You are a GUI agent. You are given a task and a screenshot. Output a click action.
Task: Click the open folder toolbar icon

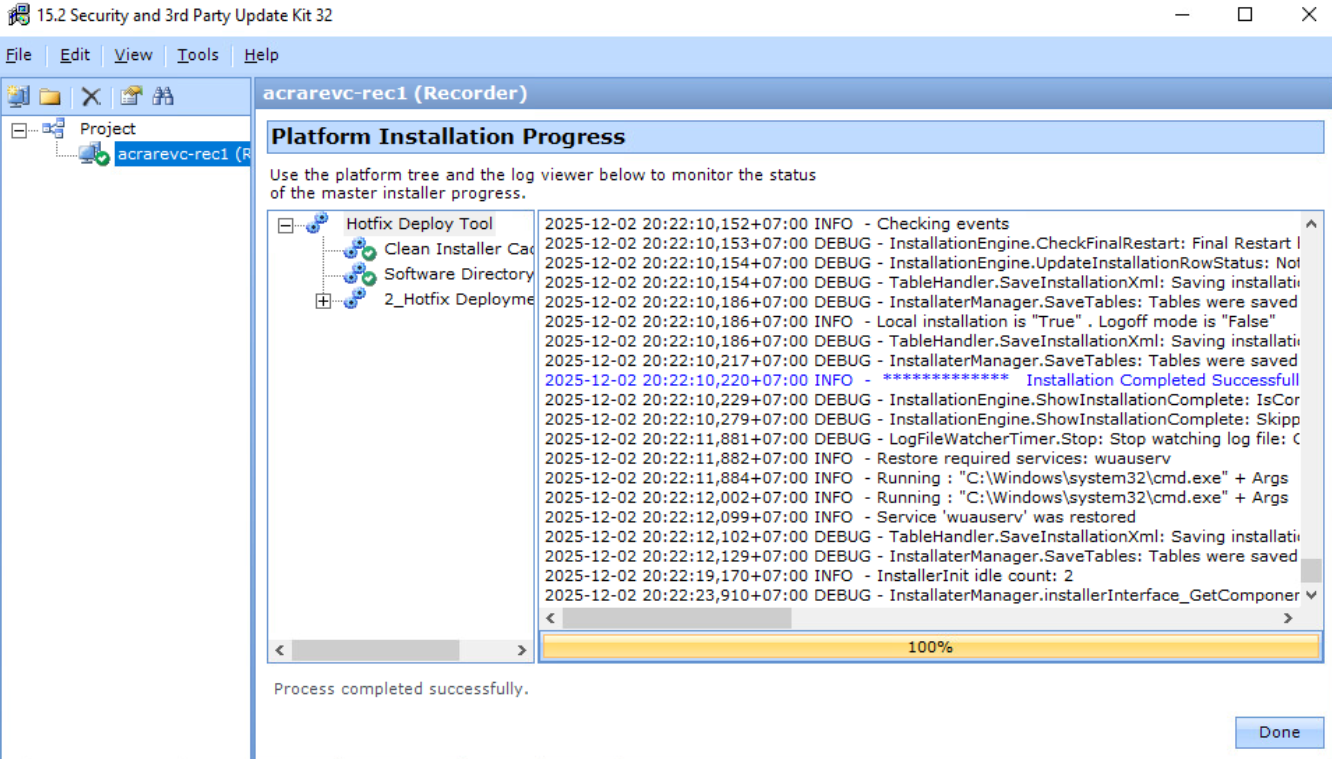coord(50,97)
